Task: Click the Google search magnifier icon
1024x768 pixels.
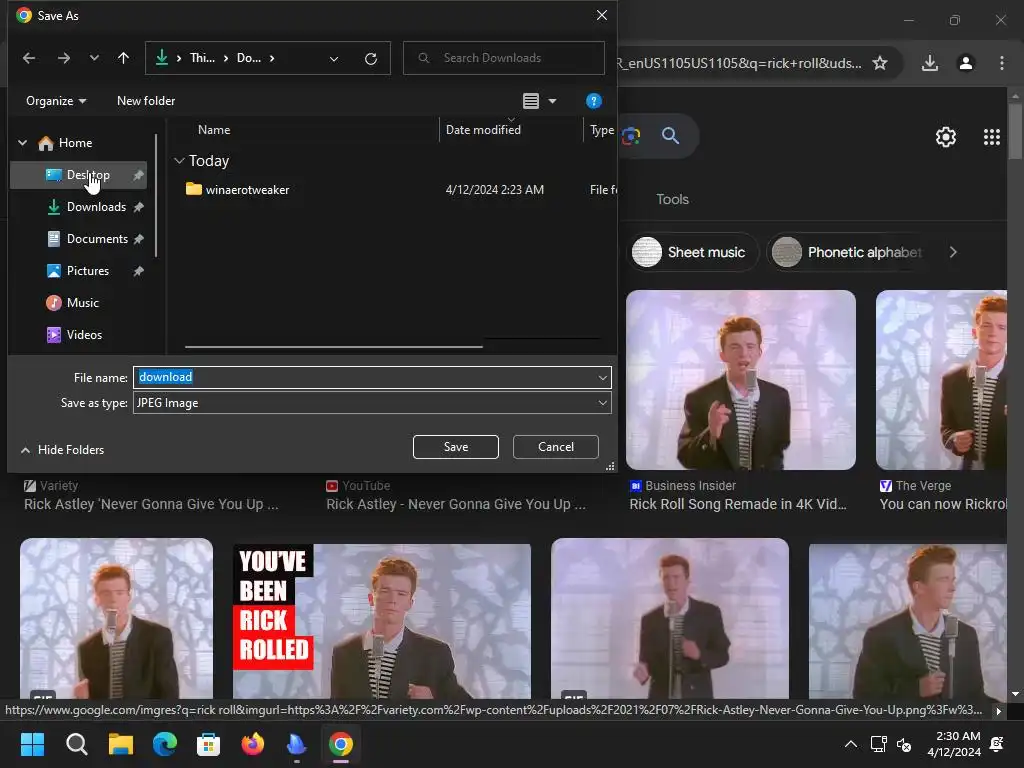Action: (671, 136)
